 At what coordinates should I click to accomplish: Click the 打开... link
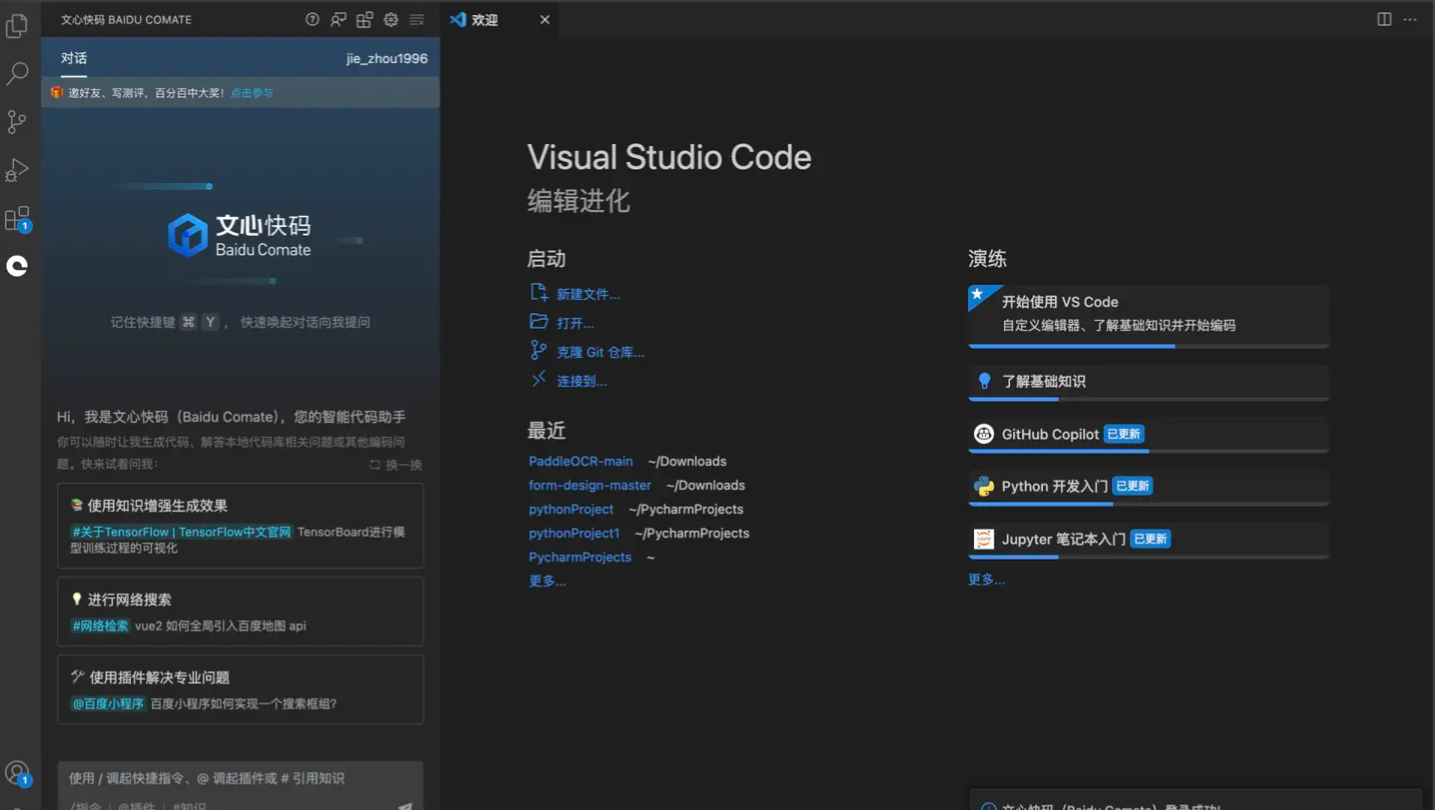click(x=575, y=323)
